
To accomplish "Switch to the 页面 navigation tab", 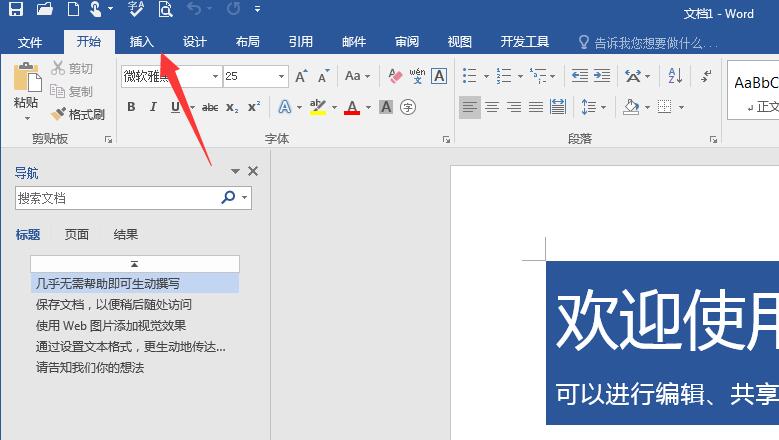I will (77, 235).
